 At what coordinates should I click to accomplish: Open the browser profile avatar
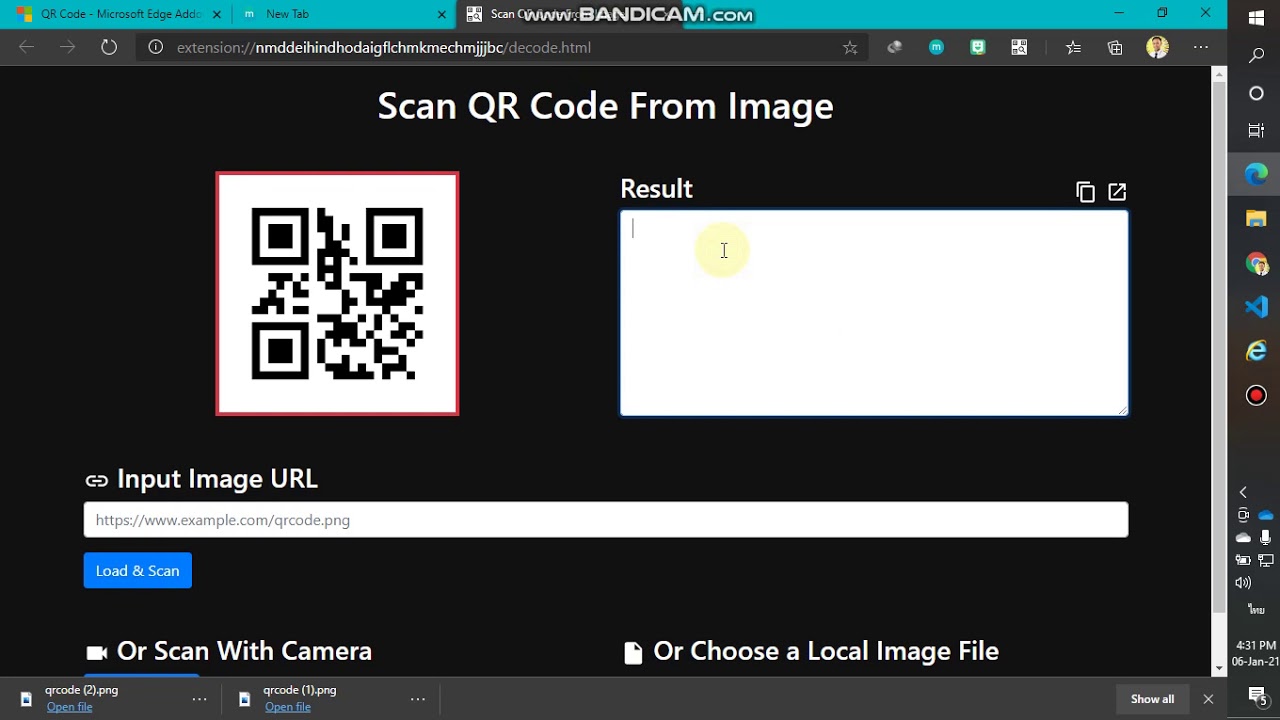pyautogui.click(x=1157, y=47)
